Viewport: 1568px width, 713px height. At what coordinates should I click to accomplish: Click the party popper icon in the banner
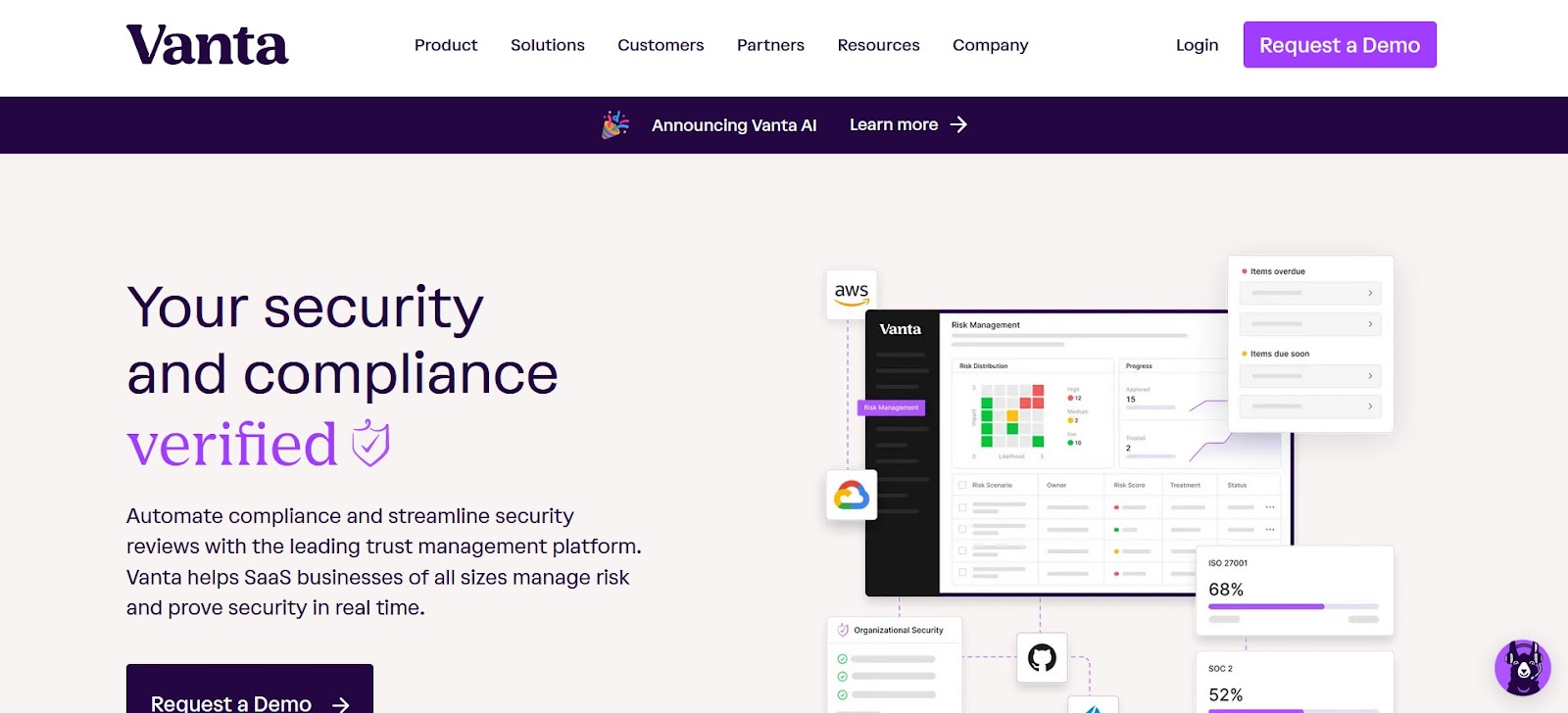coord(615,124)
